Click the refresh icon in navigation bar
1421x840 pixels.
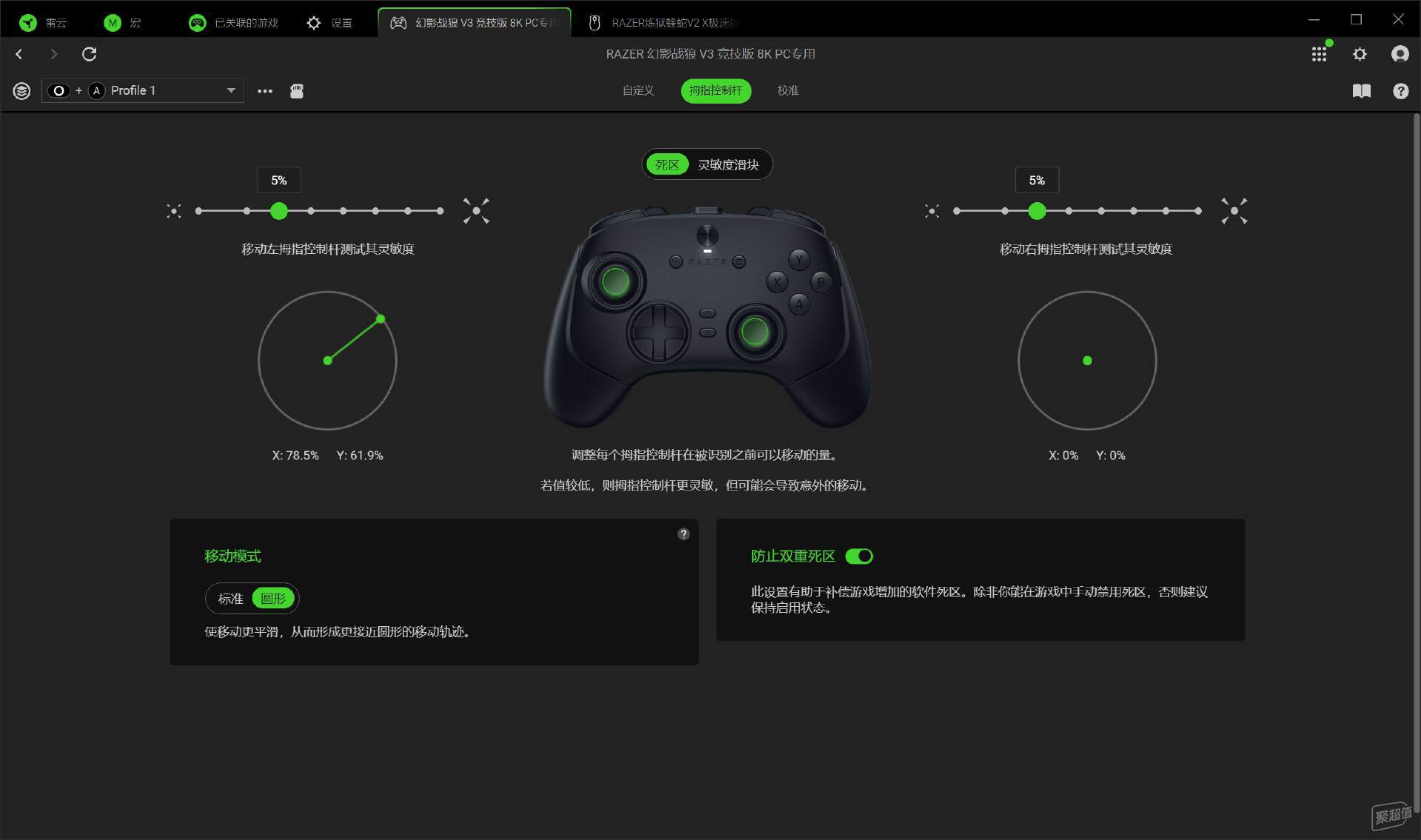point(89,54)
